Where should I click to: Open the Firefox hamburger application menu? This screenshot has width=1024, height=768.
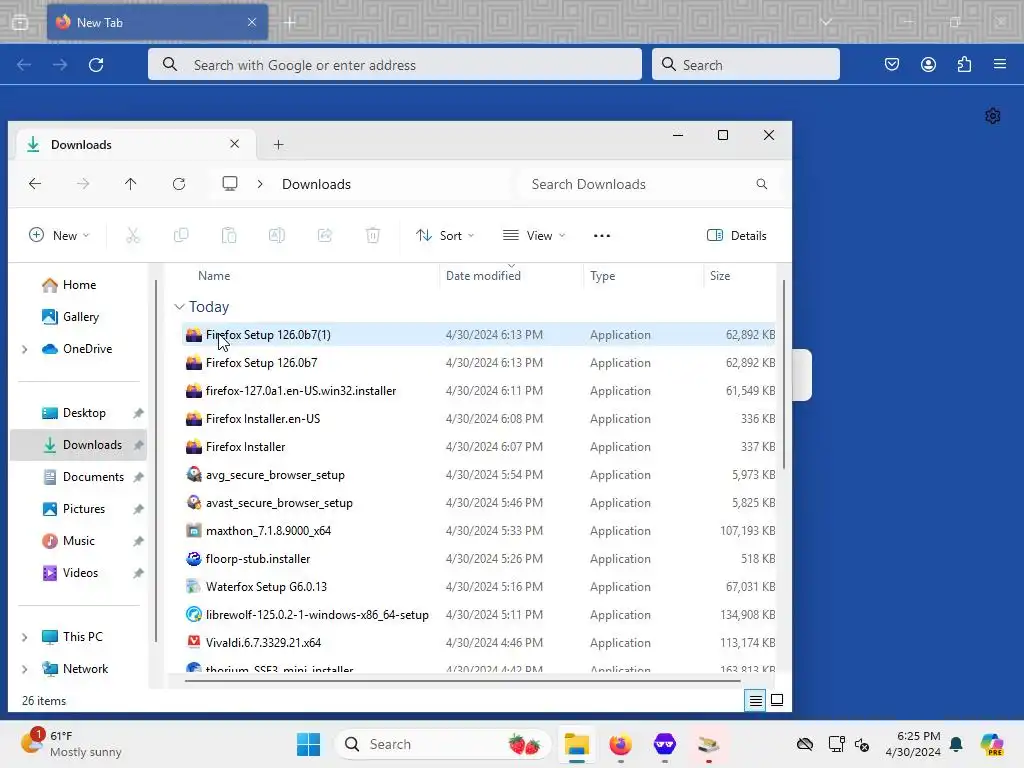tap(1000, 64)
